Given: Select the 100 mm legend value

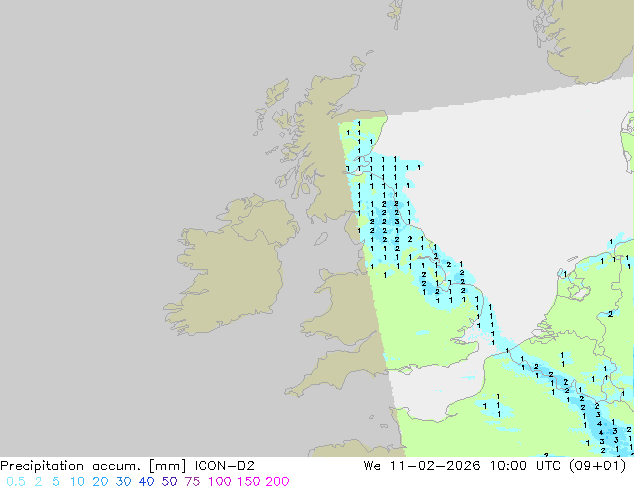Looking at the screenshot, I should point(220,482).
